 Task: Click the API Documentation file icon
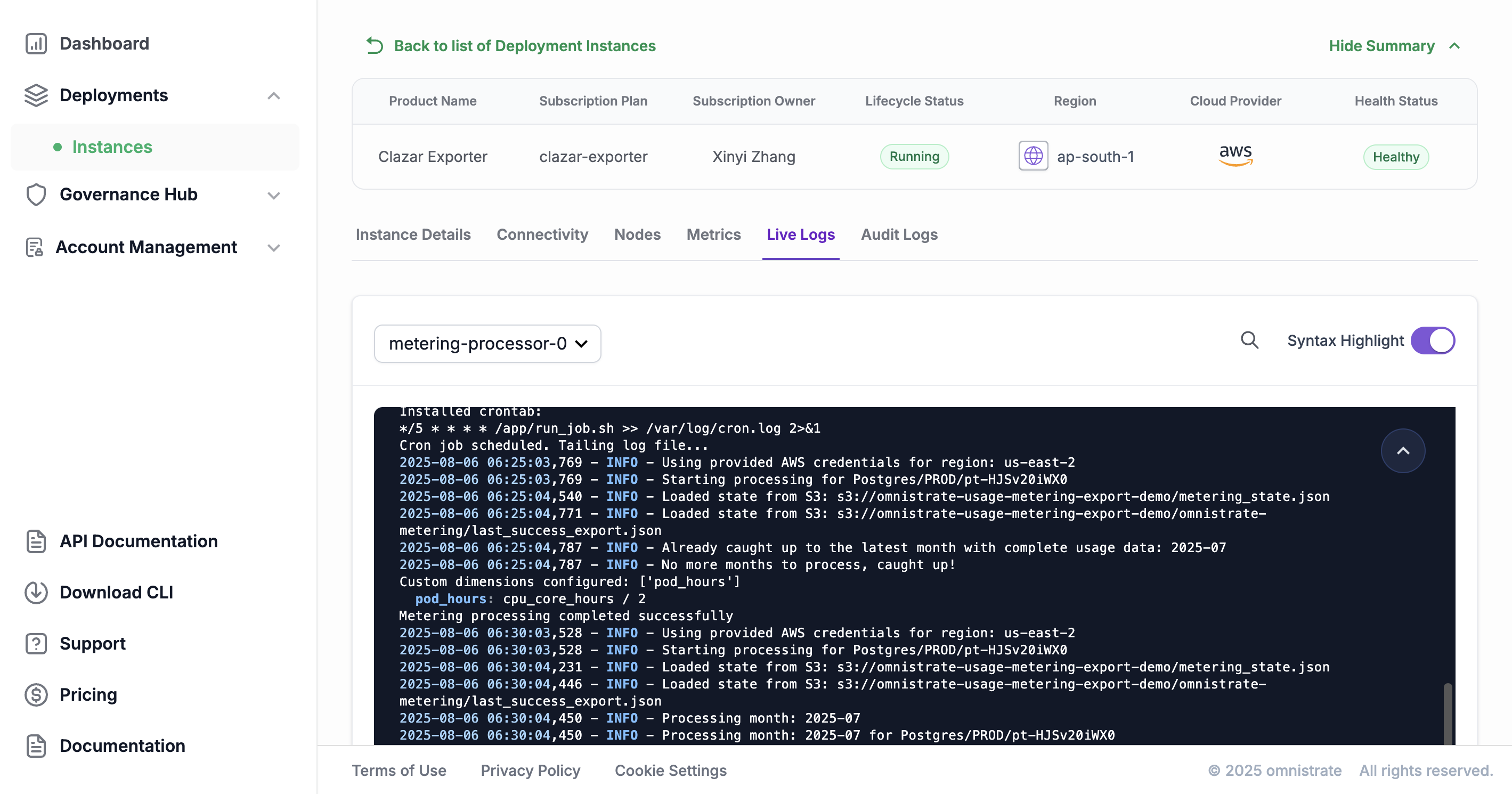pyautogui.click(x=36, y=541)
